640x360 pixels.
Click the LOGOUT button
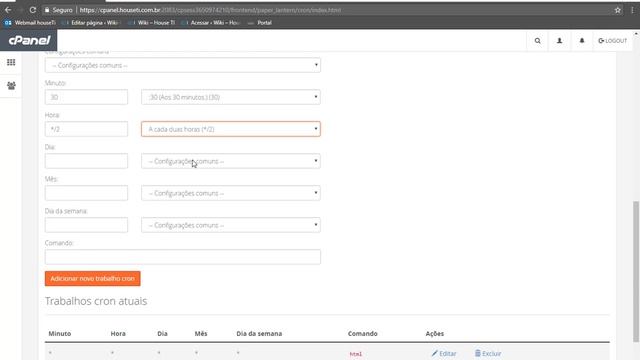tap(612, 41)
